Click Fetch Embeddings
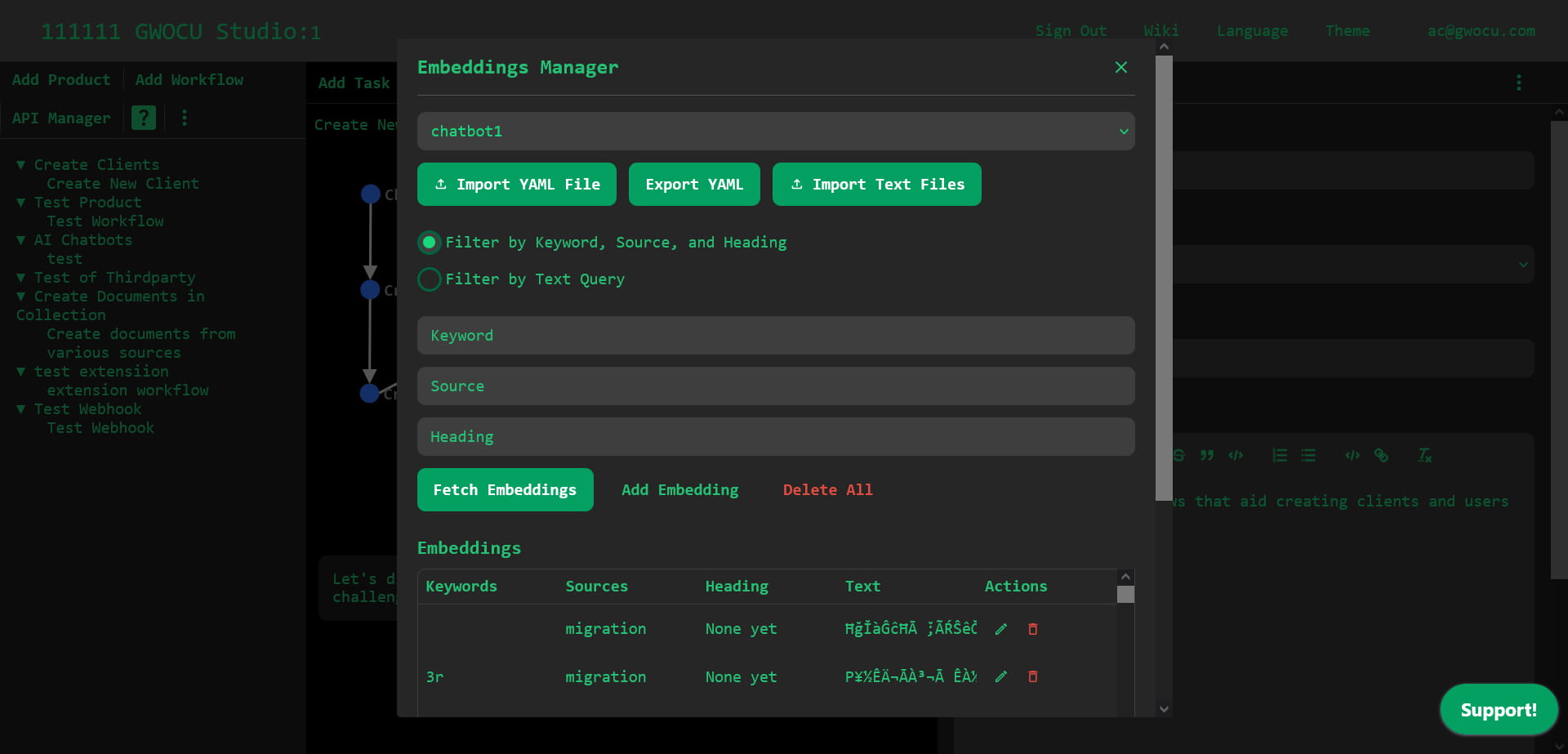The height and width of the screenshot is (754, 1568). 505,490
